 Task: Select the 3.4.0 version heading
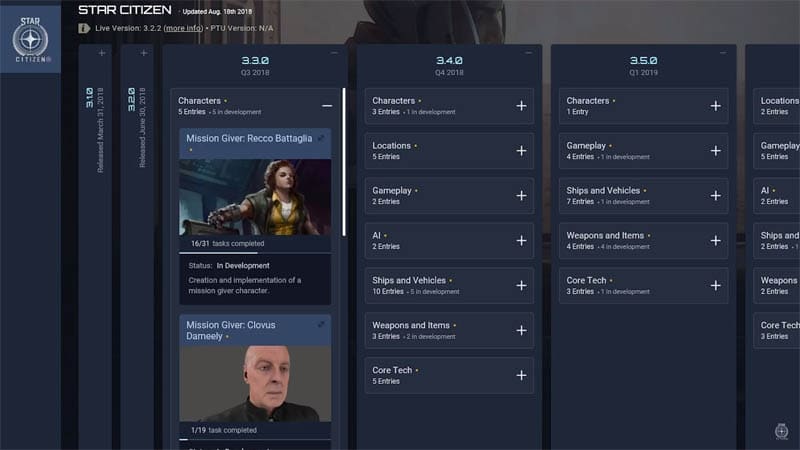tap(449, 60)
